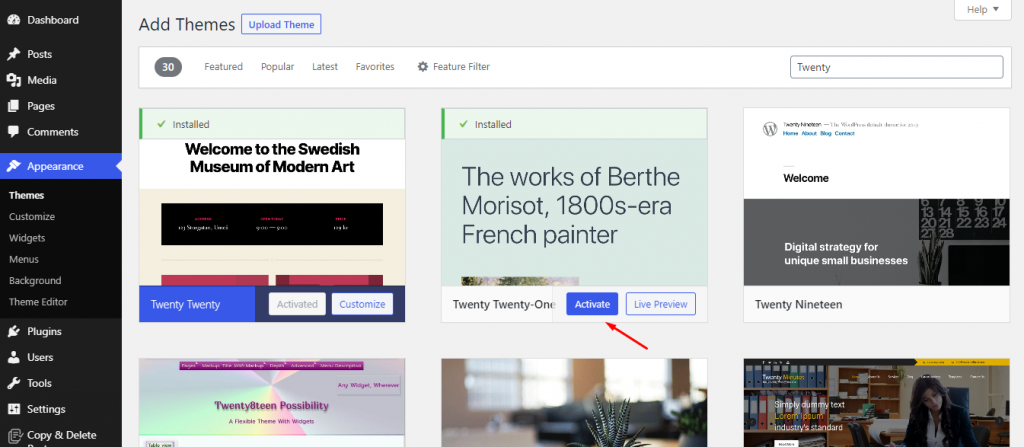This screenshot has height=447, width=1024.
Task: Open Background submenu link
Action: [35, 280]
